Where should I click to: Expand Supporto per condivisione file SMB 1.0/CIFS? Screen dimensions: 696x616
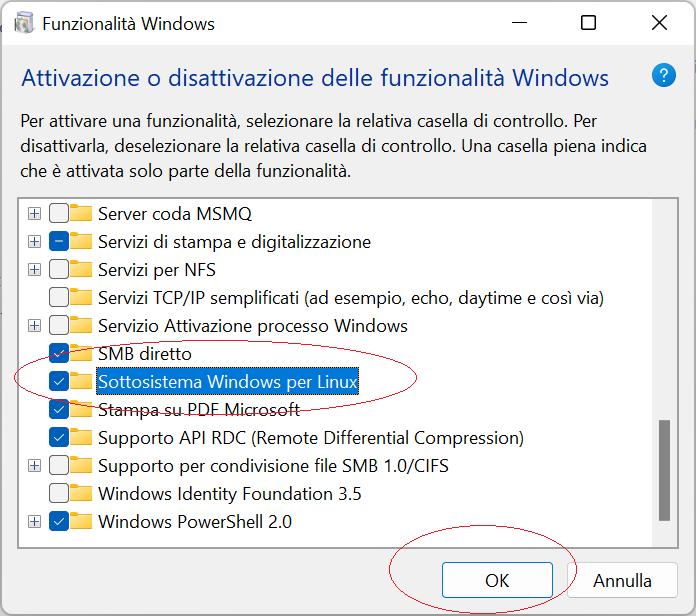pos(34,466)
